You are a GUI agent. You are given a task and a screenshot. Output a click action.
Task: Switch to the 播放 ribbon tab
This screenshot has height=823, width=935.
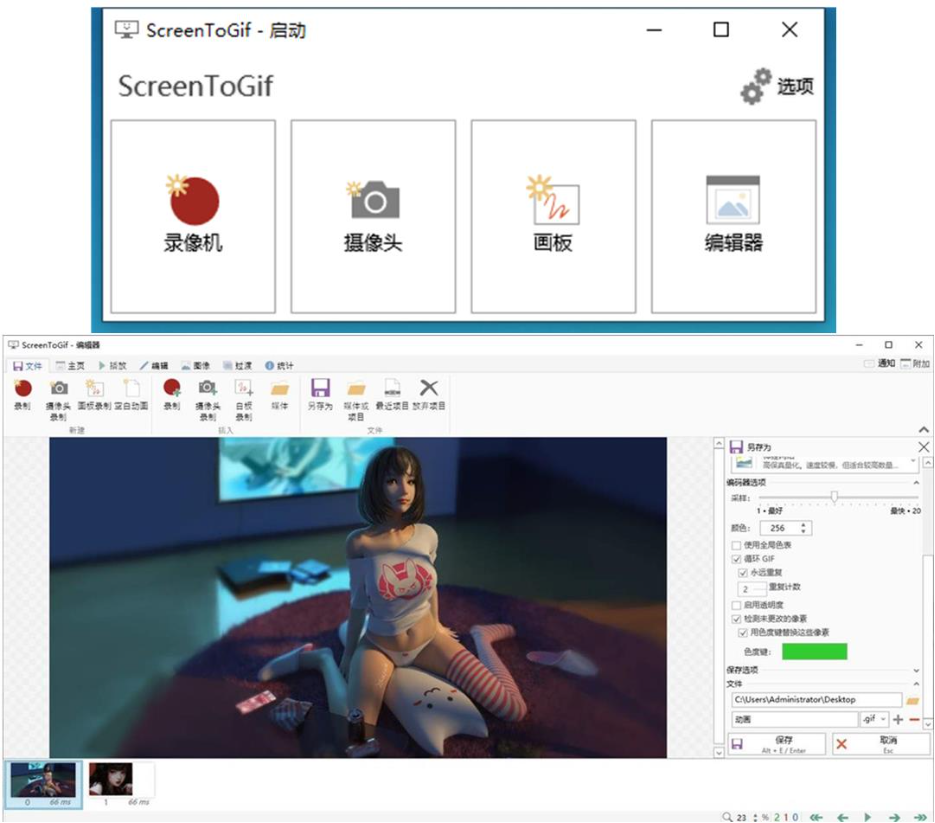click(113, 366)
